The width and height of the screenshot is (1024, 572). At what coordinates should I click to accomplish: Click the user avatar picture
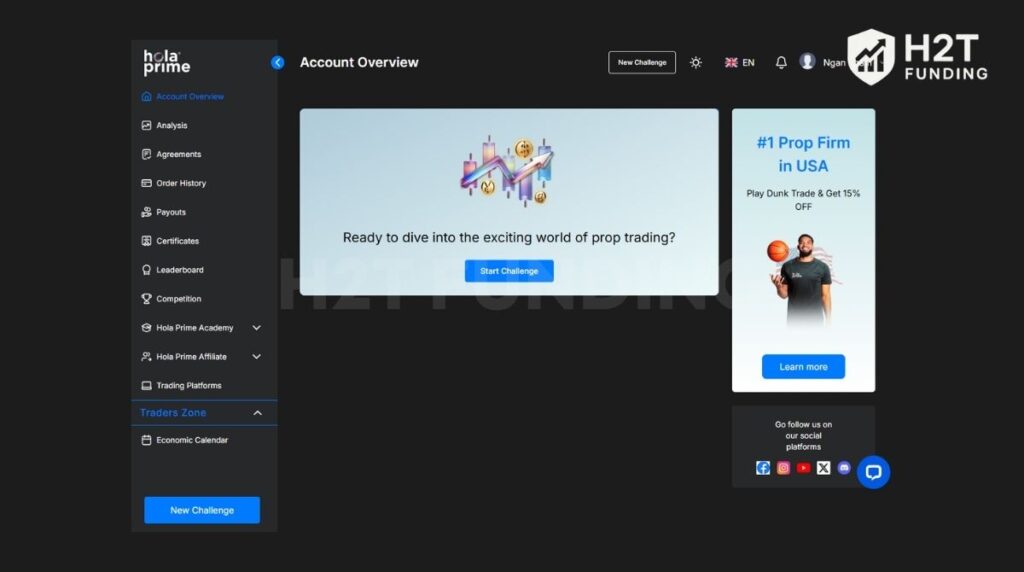[x=807, y=61]
